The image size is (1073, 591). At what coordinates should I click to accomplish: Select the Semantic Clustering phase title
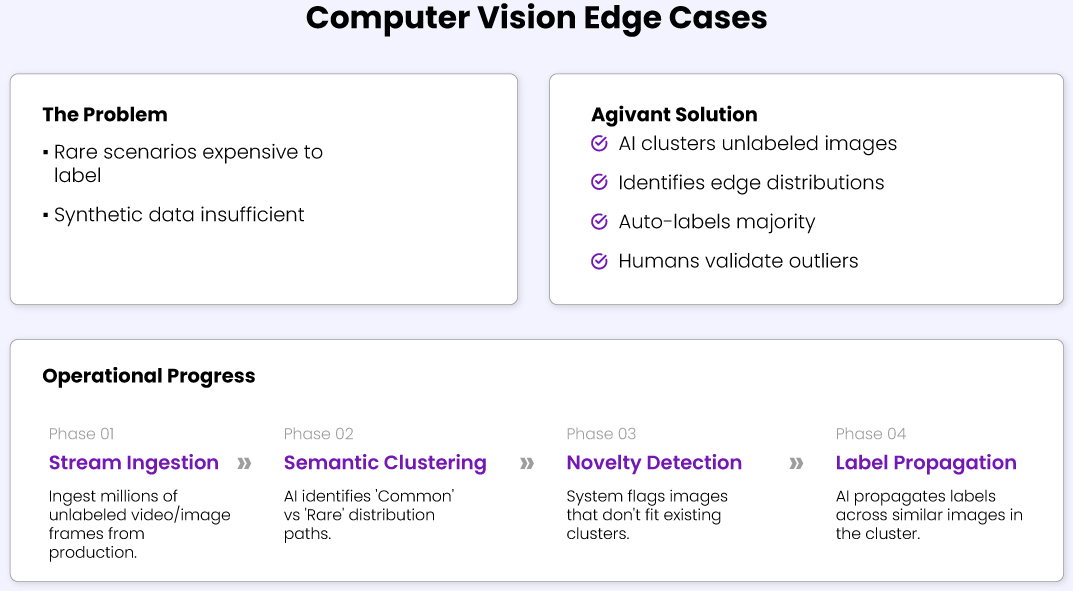pos(385,463)
